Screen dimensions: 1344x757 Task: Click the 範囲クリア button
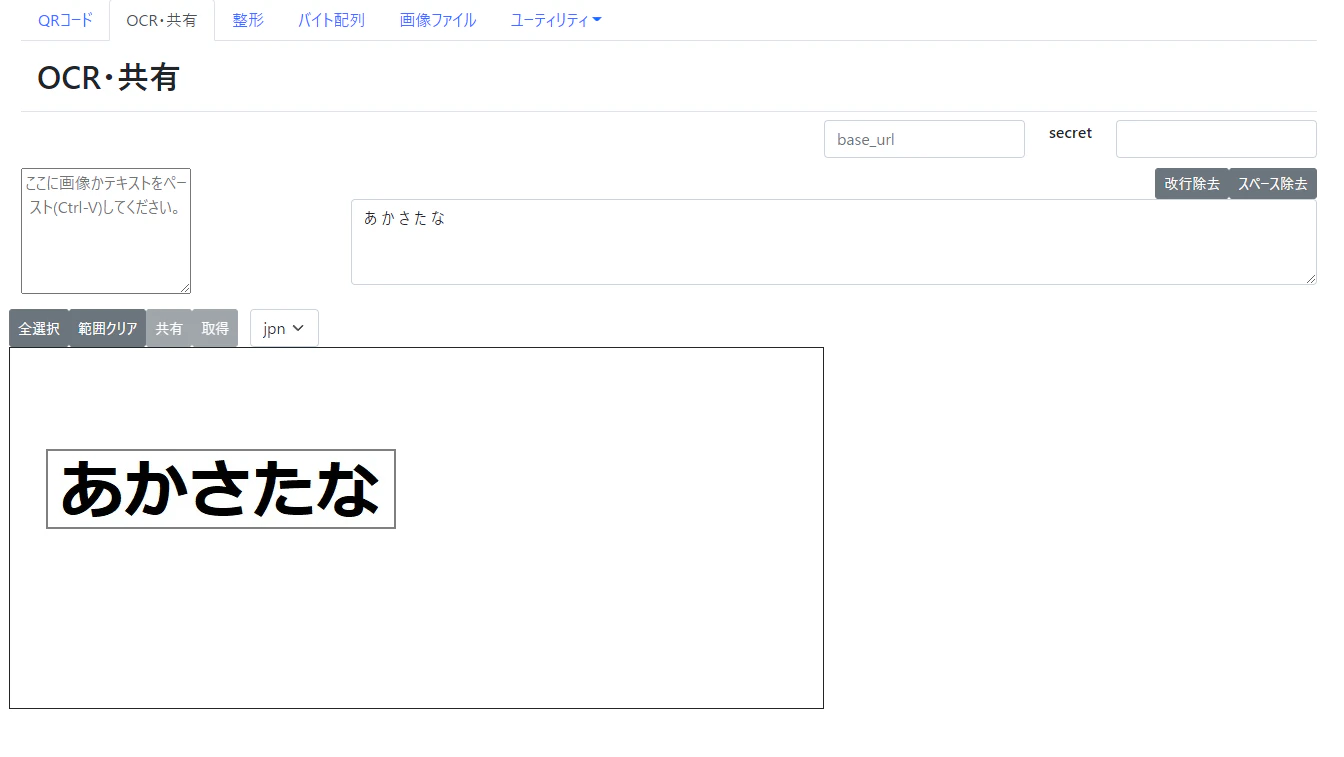coord(108,328)
